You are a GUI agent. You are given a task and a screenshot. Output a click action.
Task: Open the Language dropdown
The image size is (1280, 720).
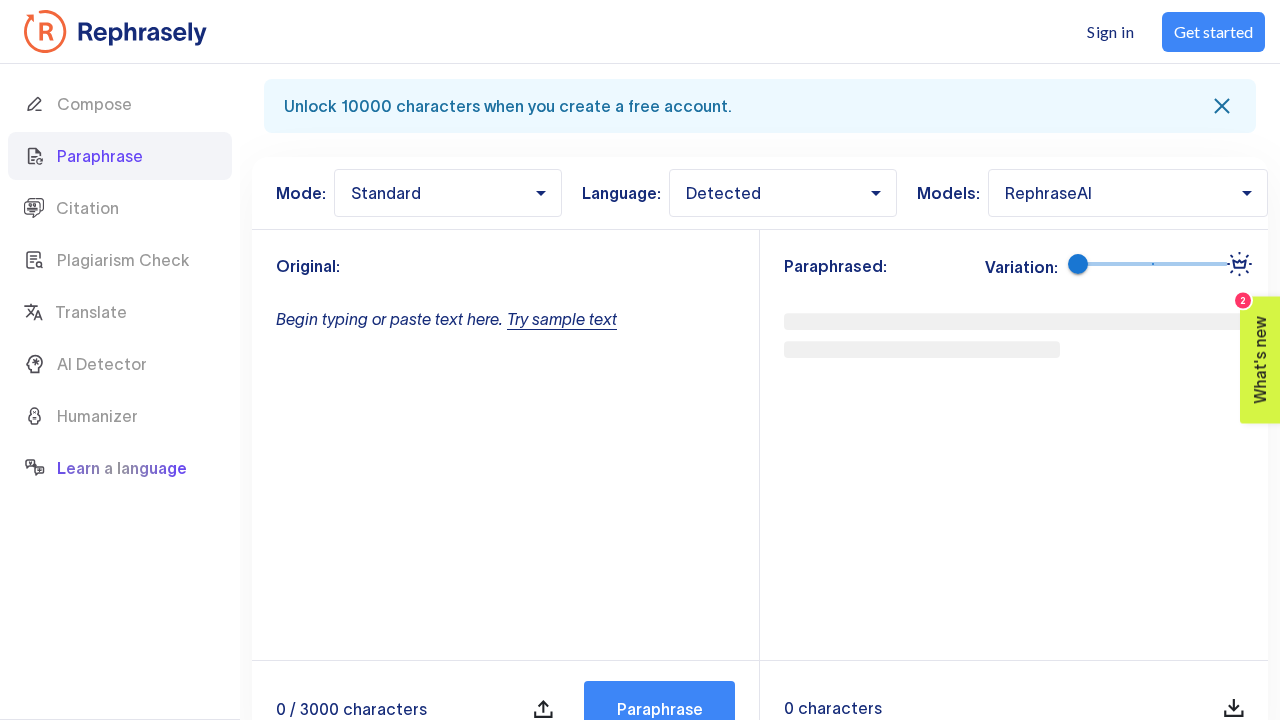coord(782,193)
